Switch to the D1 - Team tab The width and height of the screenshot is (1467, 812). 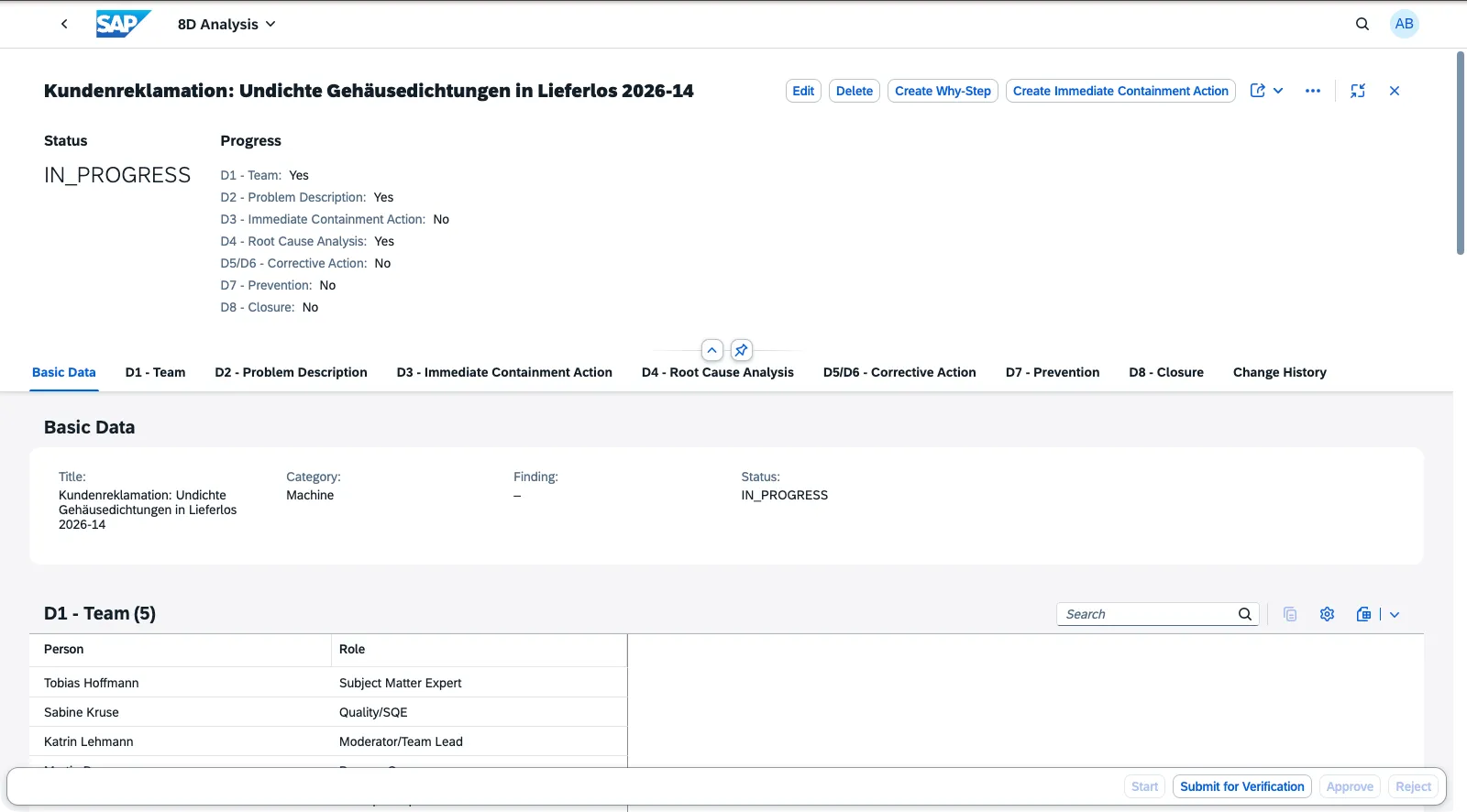point(155,372)
